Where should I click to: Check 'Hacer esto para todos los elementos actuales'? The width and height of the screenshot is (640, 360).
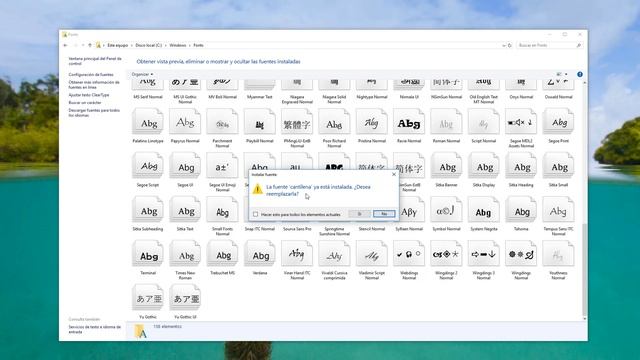(256, 214)
